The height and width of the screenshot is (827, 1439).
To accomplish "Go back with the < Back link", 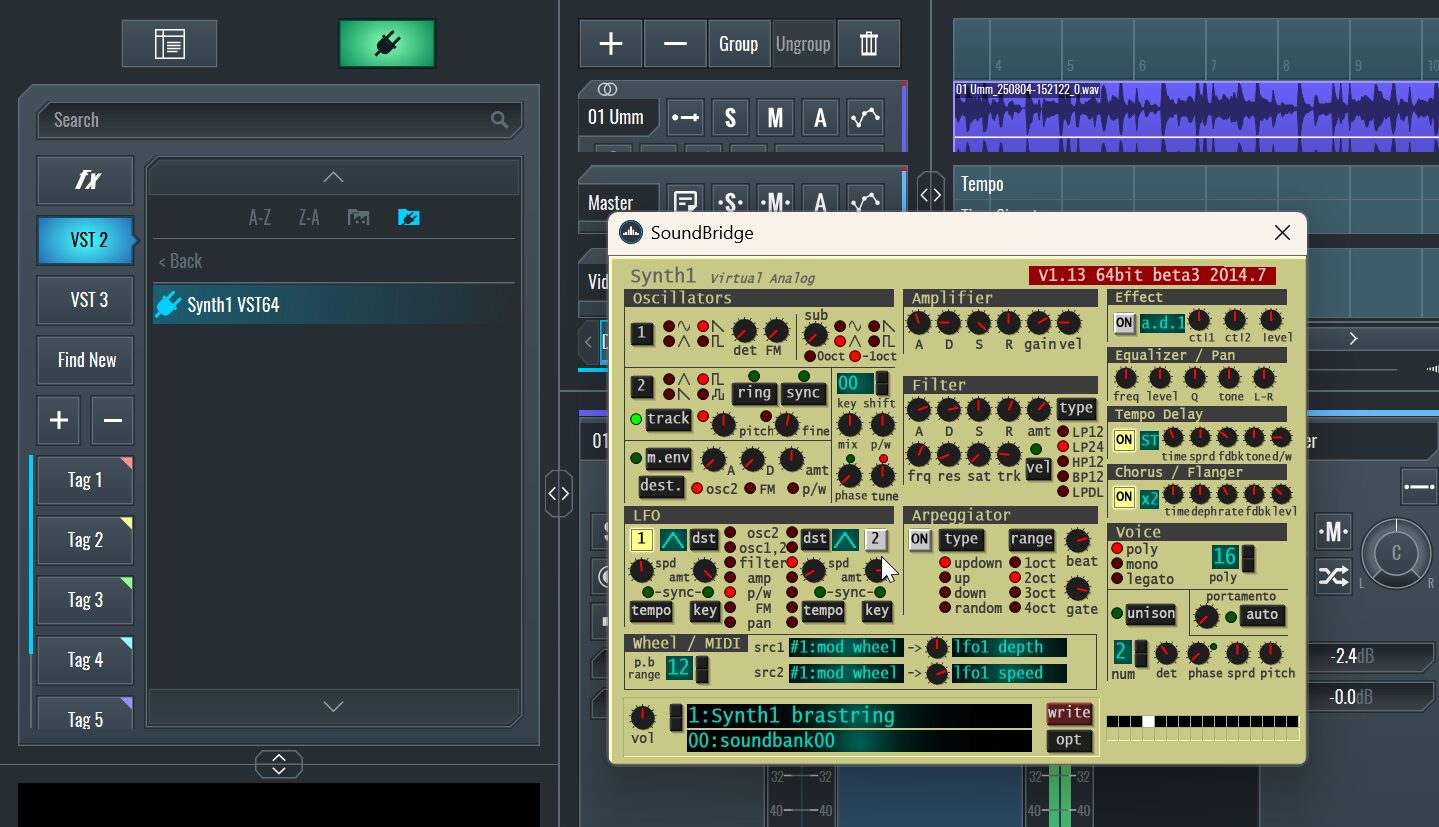I will pos(180,261).
